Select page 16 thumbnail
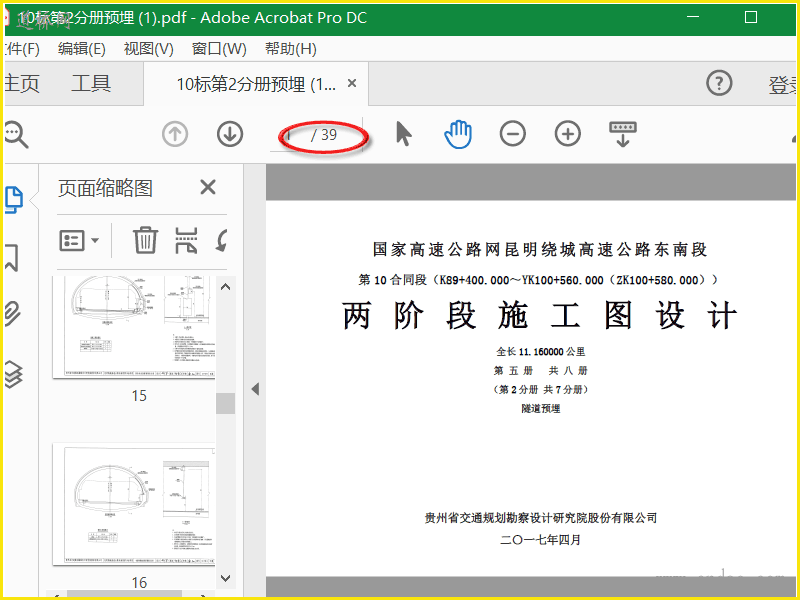 (x=134, y=504)
